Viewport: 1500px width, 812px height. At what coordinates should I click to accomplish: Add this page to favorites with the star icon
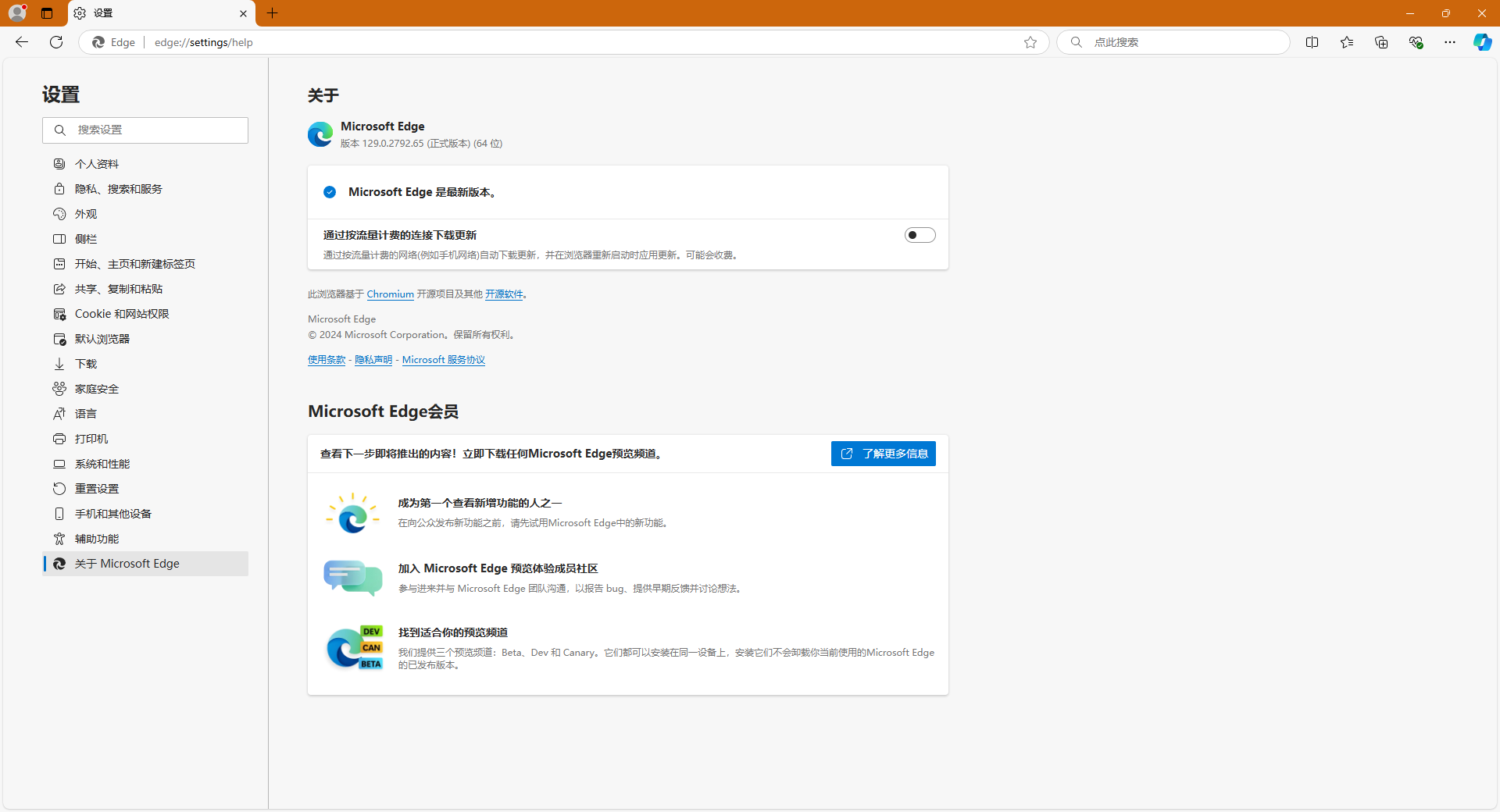(1030, 42)
